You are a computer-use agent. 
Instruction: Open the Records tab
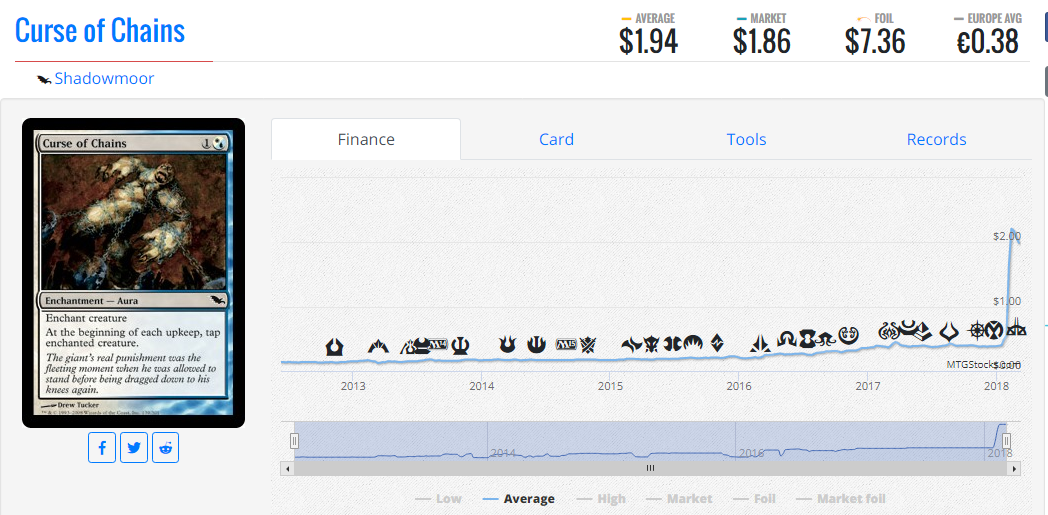click(936, 139)
